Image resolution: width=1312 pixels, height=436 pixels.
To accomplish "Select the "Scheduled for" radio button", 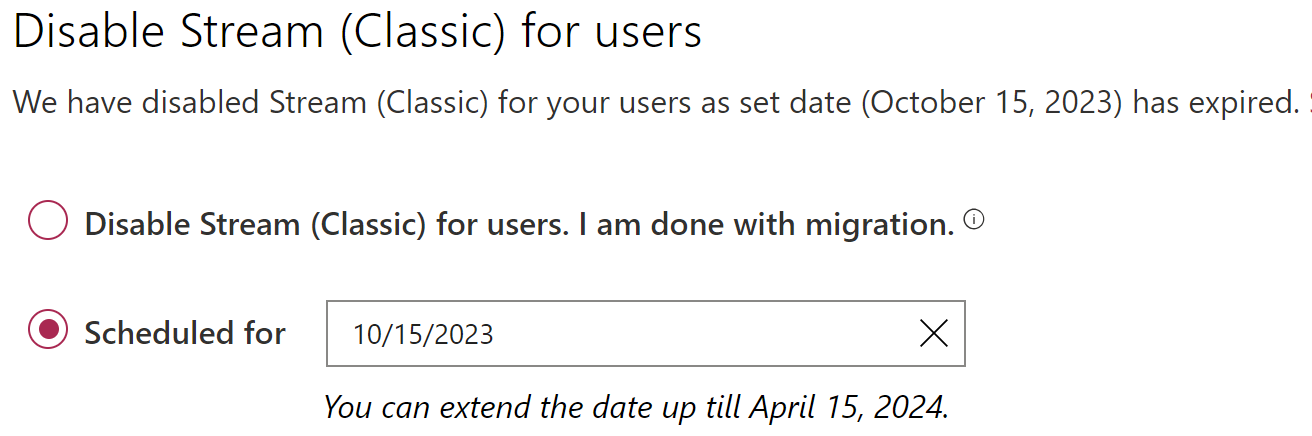I will click(48, 330).
